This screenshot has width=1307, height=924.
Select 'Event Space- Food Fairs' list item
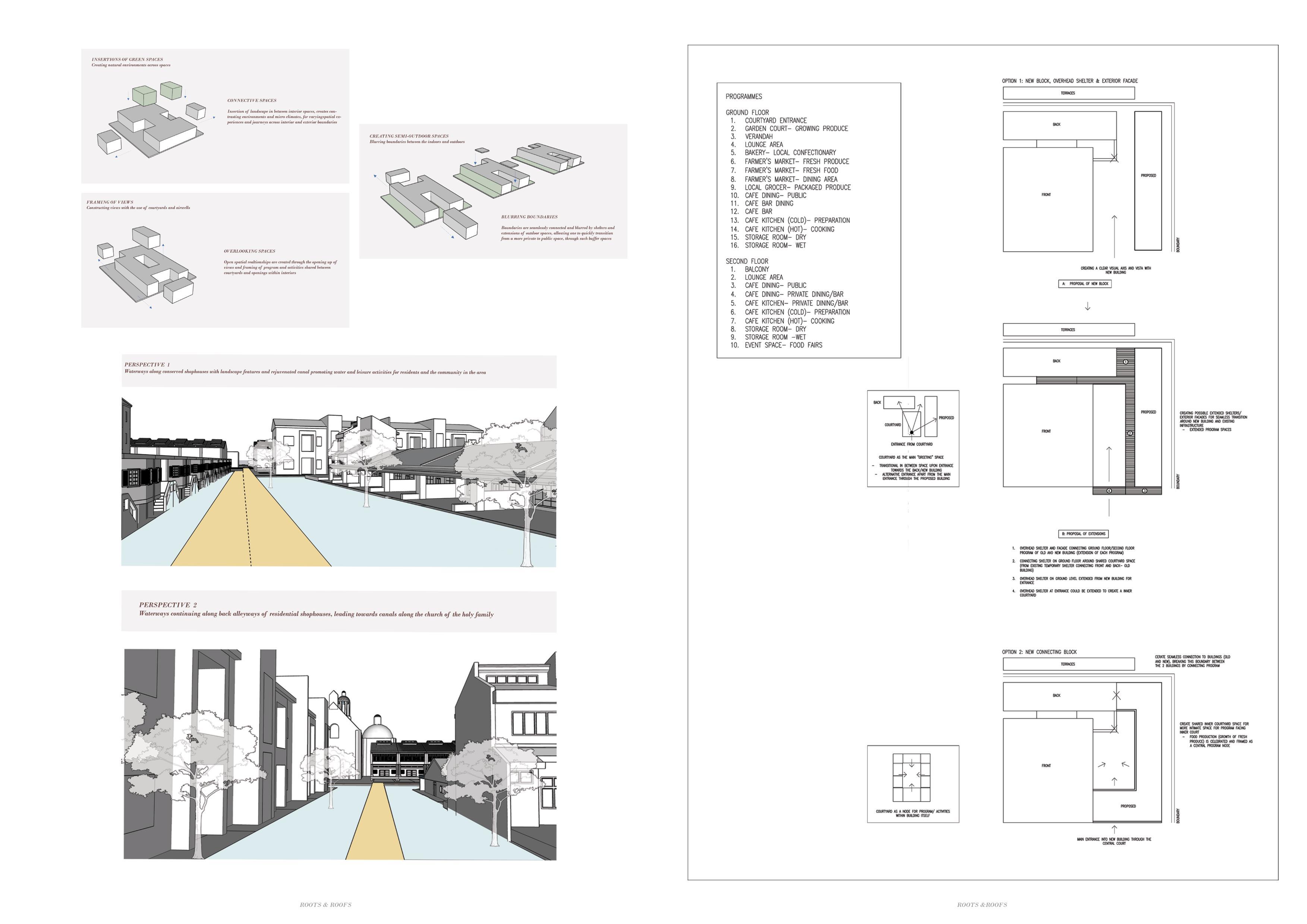tap(783, 345)
